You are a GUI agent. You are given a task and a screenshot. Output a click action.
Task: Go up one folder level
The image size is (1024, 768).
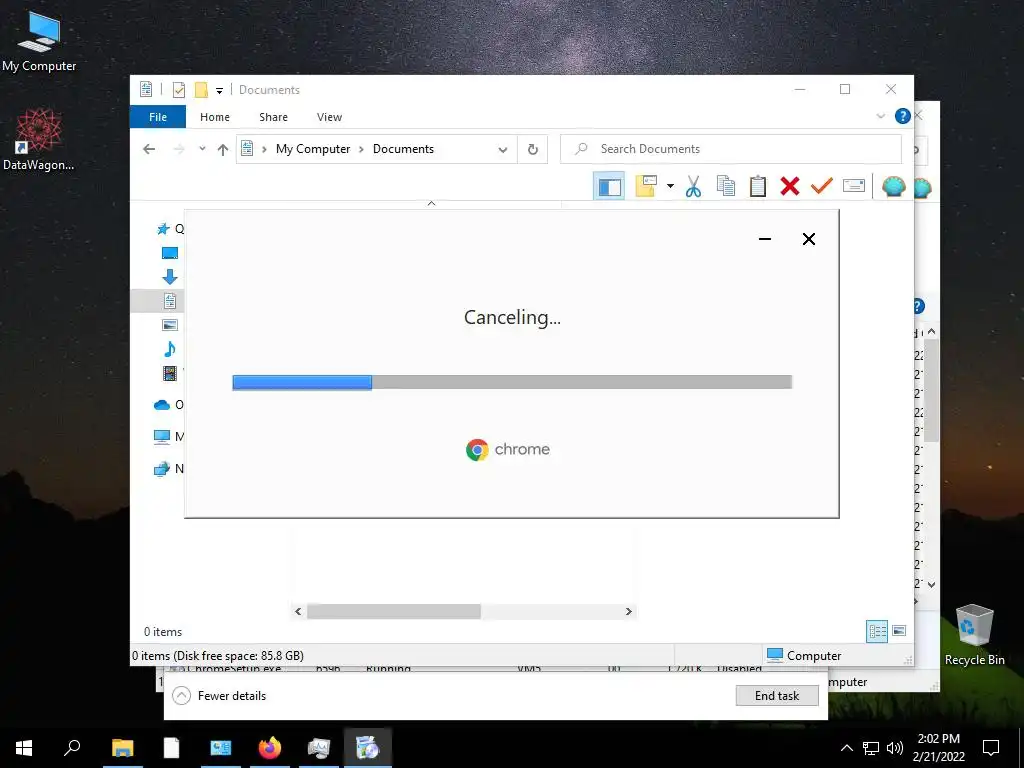point(223,150)
